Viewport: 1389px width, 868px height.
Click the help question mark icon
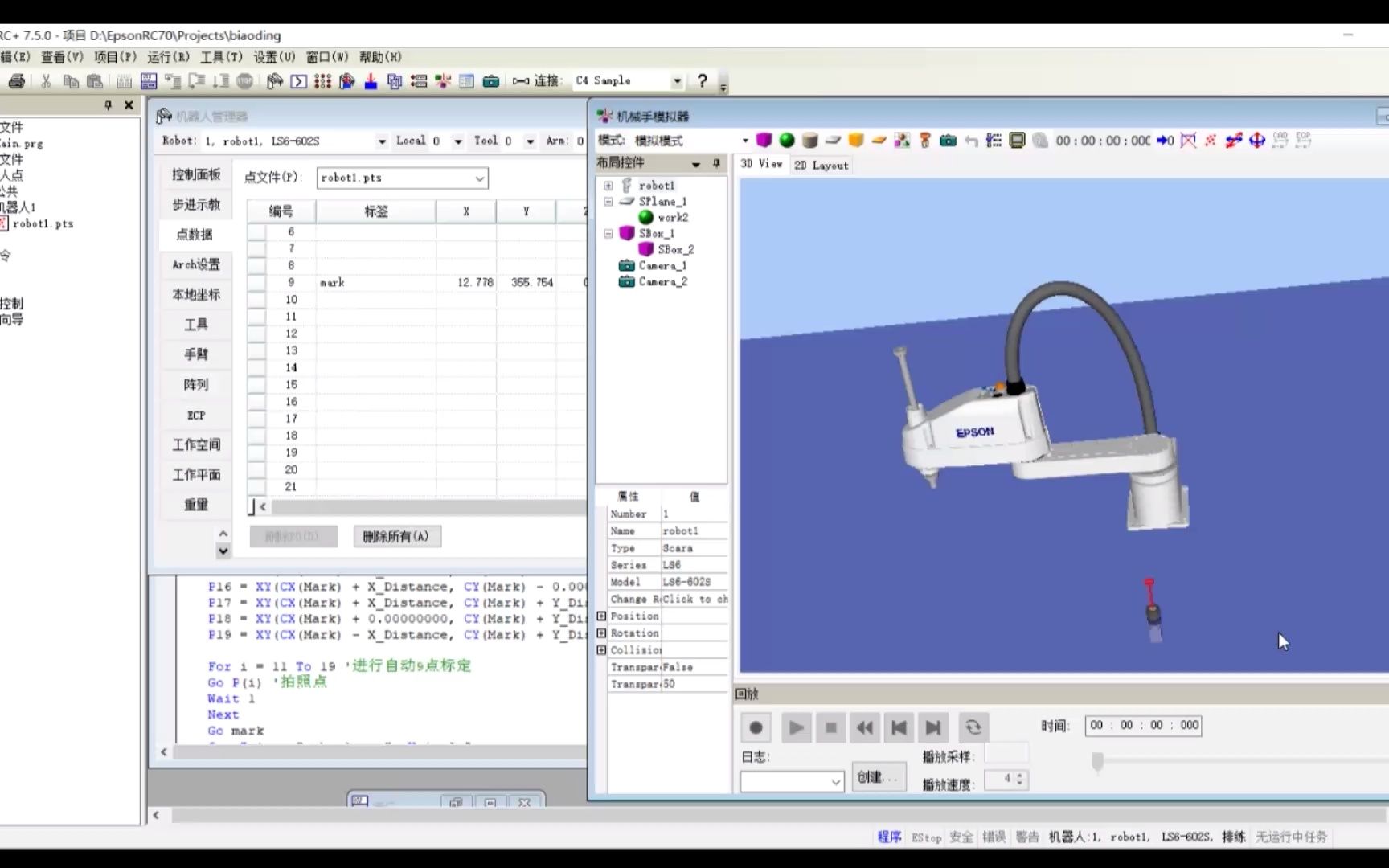point(703,80)
